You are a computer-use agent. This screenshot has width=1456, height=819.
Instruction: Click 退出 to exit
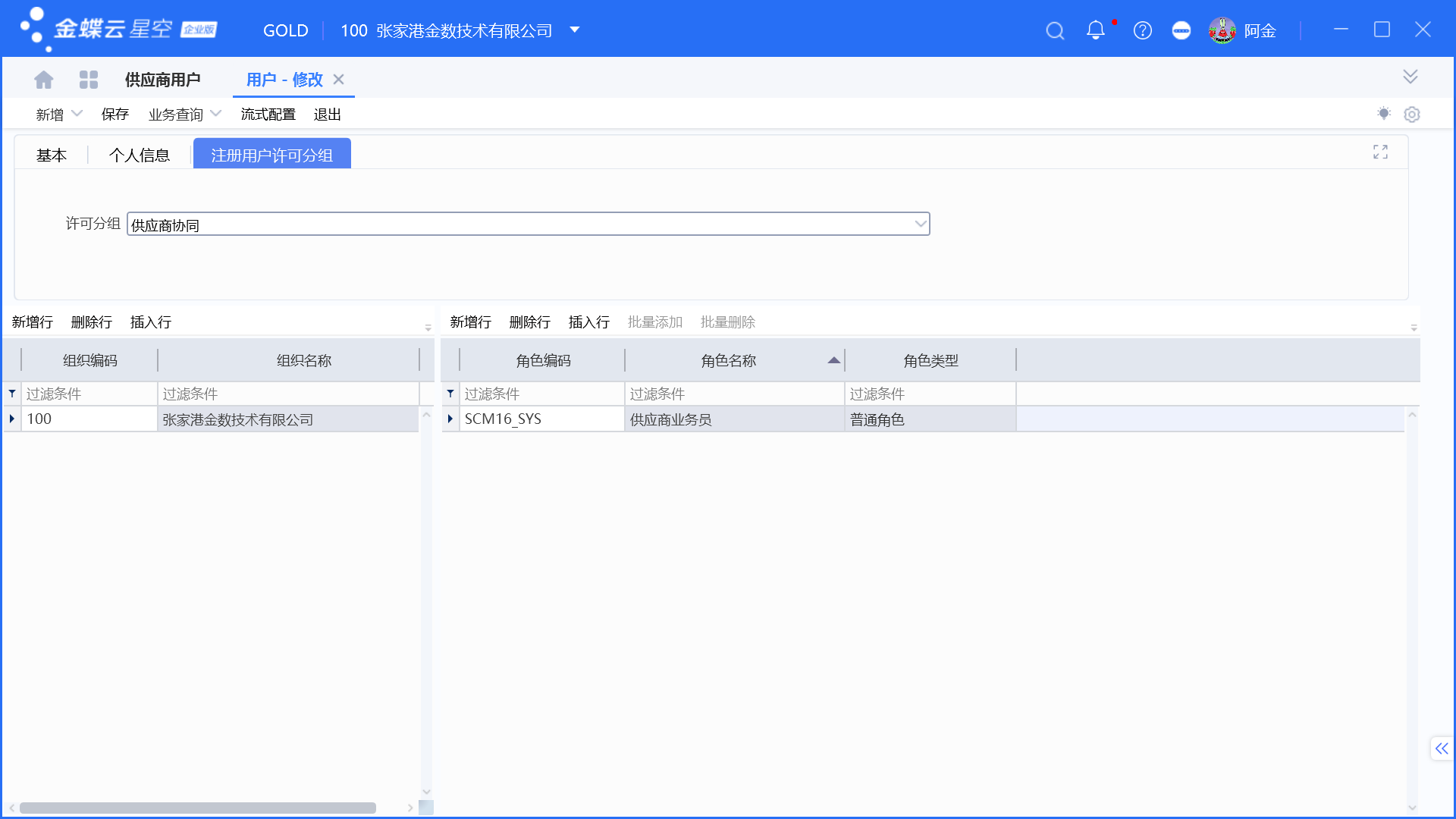pyautogui.click(x=328, y=114)
